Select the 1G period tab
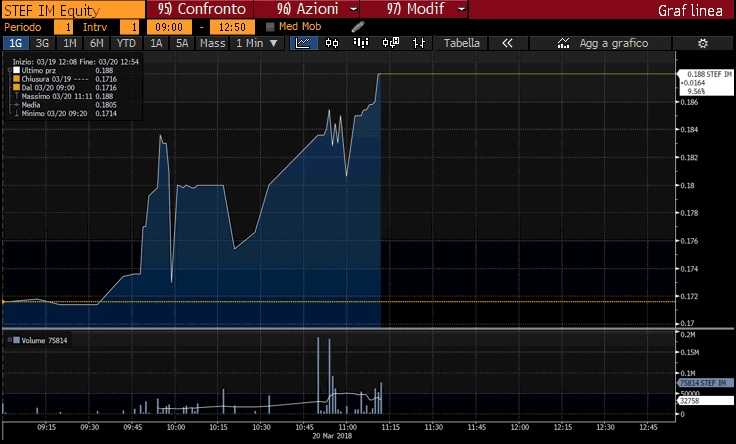736x444 pixels. (x=15, y=43)
